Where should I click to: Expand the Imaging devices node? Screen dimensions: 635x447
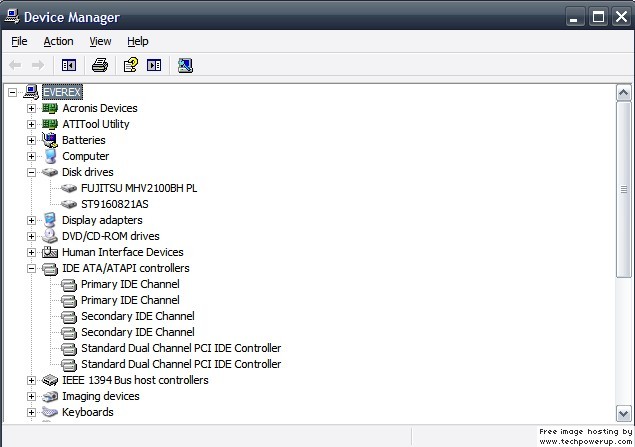point(31,396)
